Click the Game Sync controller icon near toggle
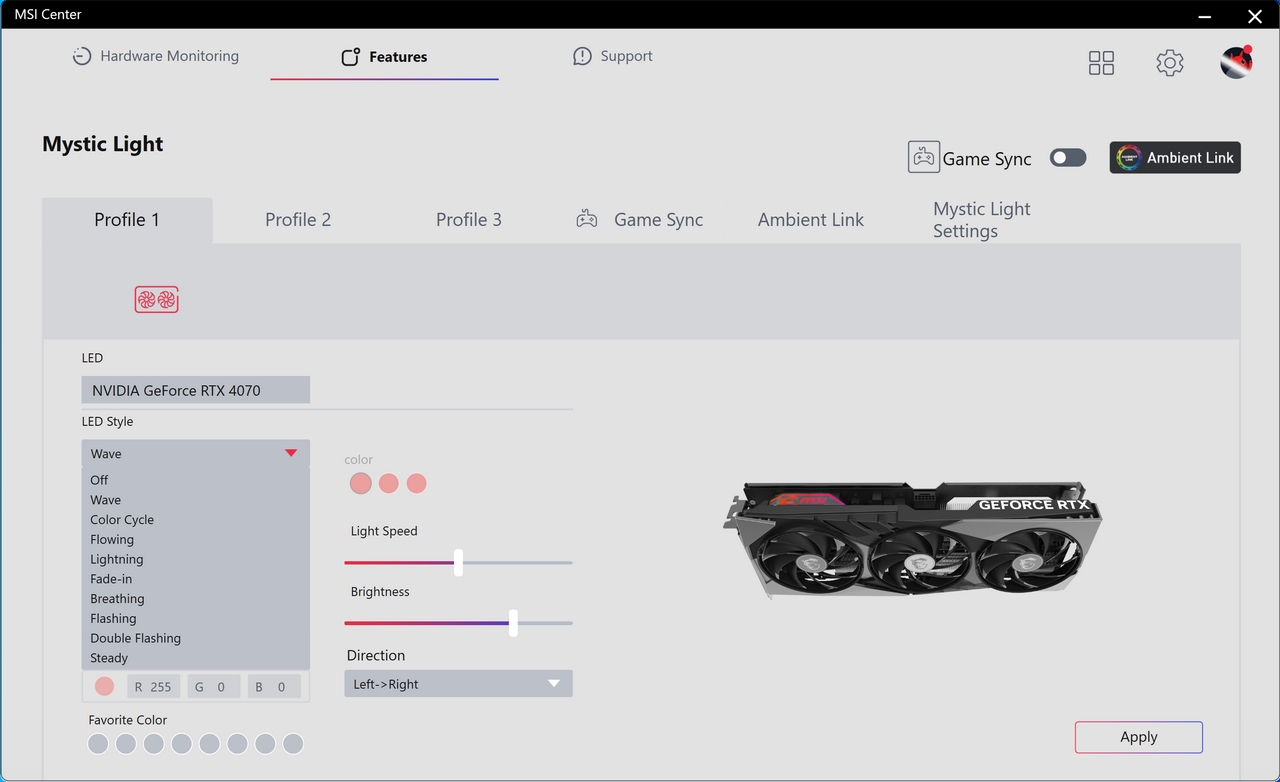Image resolution: width=1280 pixels, height=782 pixels. coord(923,157)
